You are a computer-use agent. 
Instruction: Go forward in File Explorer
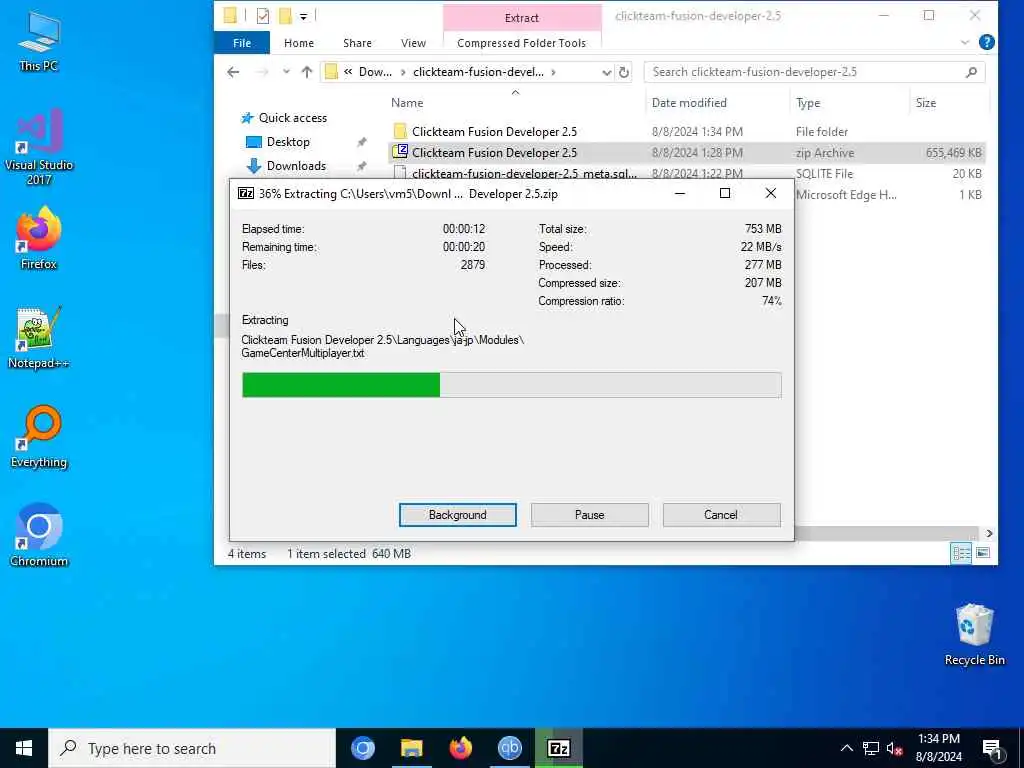tap(262, 72)
